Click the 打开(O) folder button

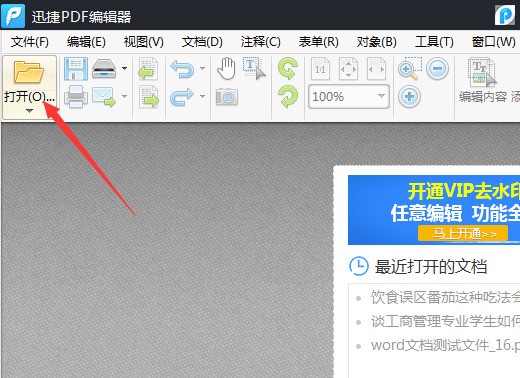(29, 82)
